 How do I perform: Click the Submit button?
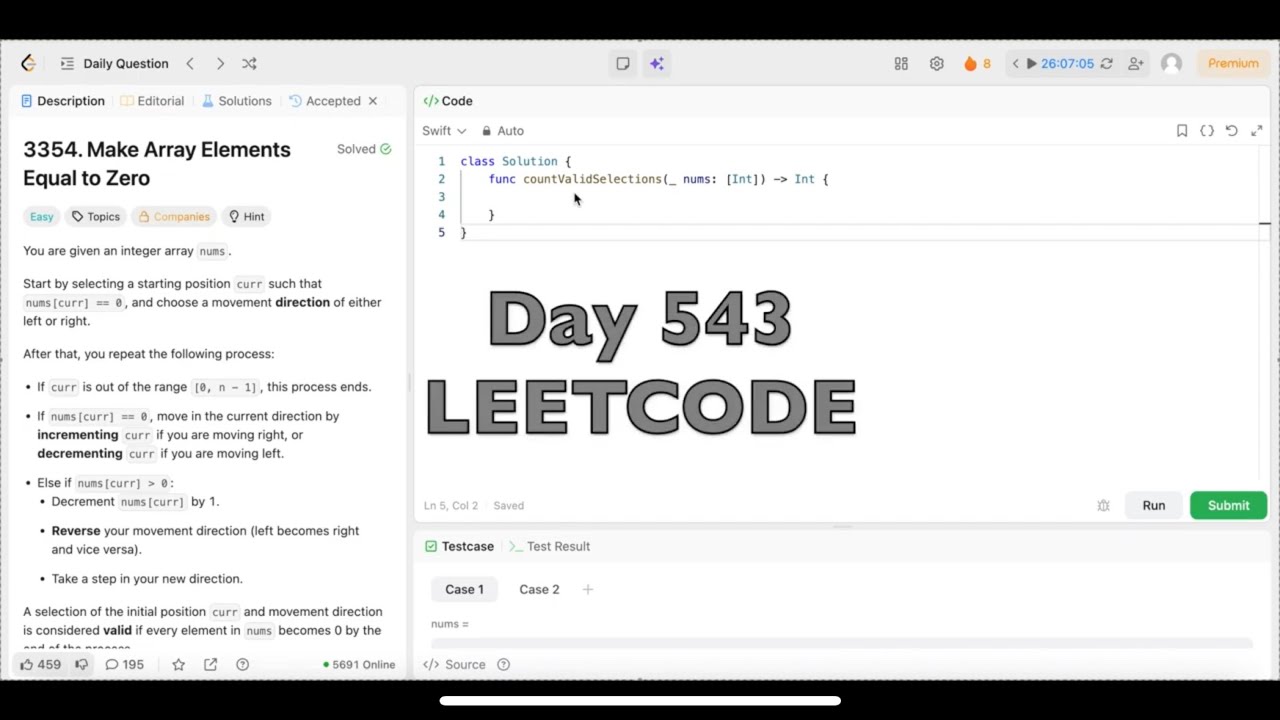tap(1228, 506)
